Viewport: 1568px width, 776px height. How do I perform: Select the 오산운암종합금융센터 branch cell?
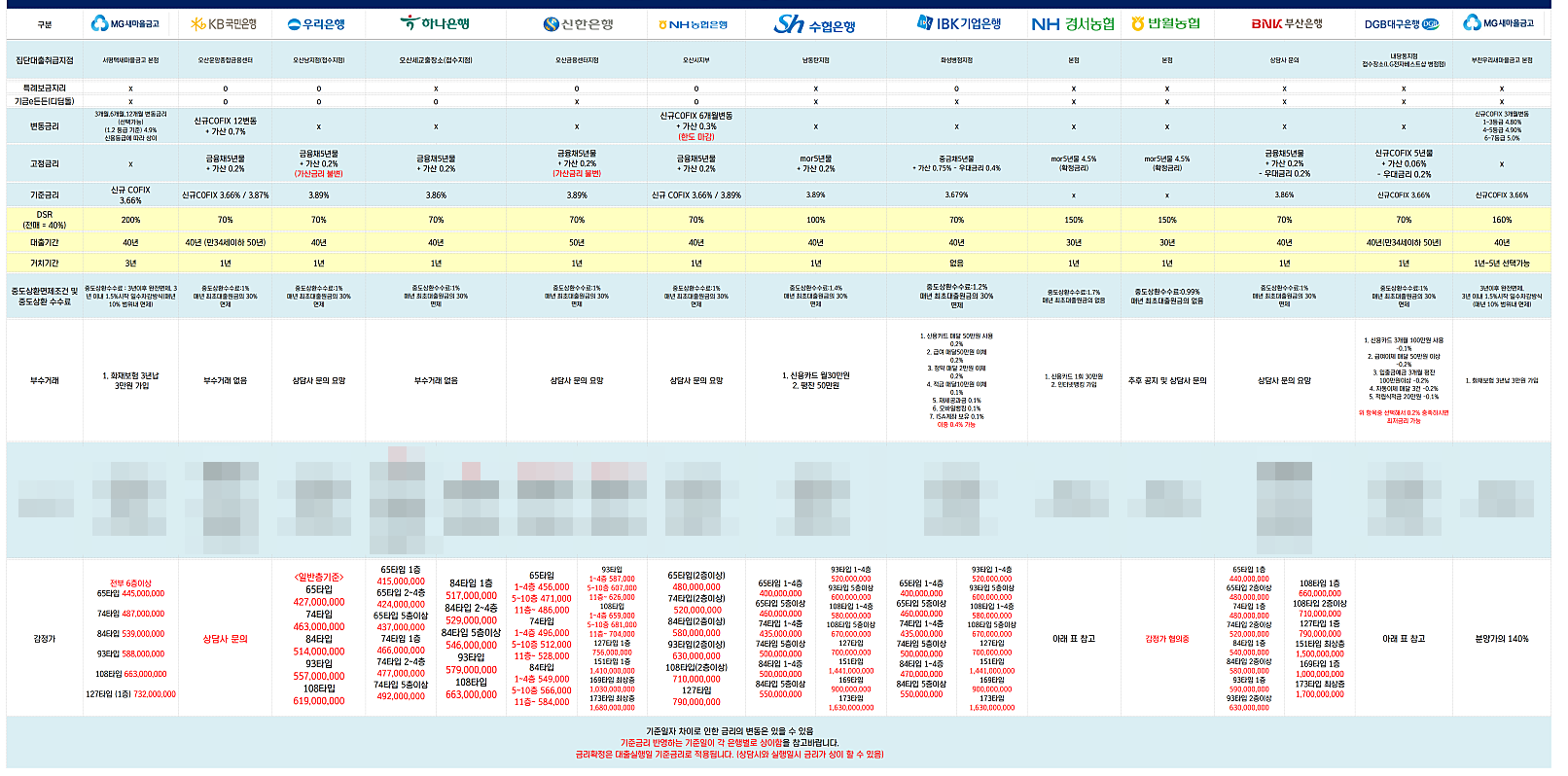225,60
